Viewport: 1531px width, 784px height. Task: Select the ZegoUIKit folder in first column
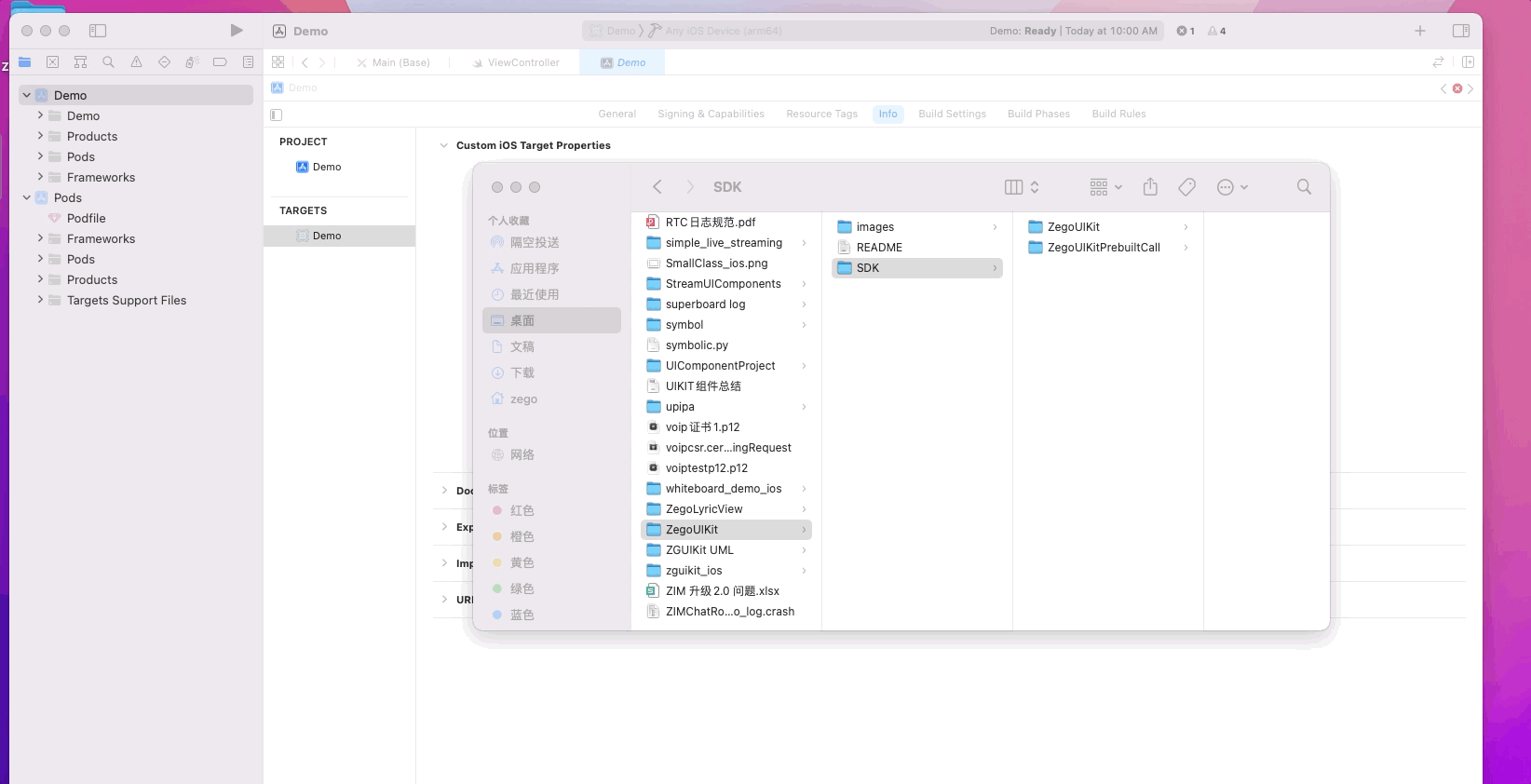[x=726, y=529]
